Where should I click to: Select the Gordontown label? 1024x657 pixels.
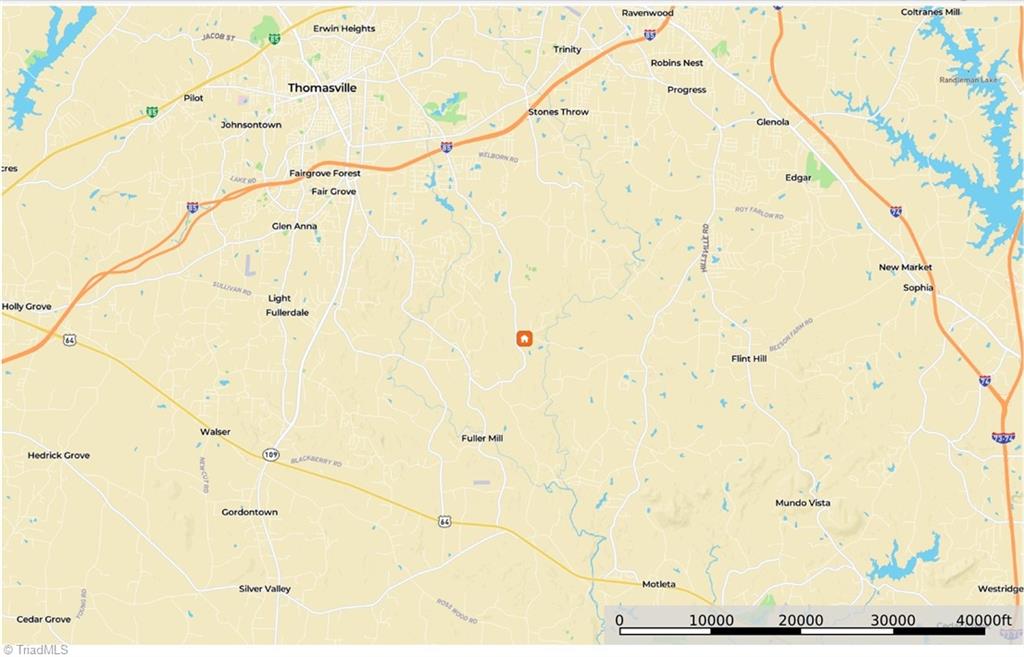(249, 512)
